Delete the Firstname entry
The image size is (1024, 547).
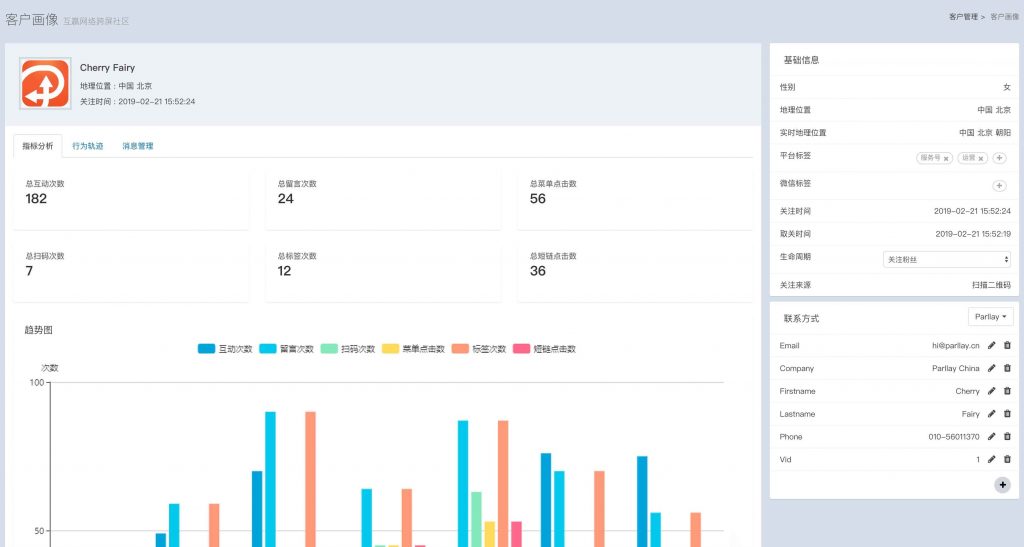[1007, 391]
